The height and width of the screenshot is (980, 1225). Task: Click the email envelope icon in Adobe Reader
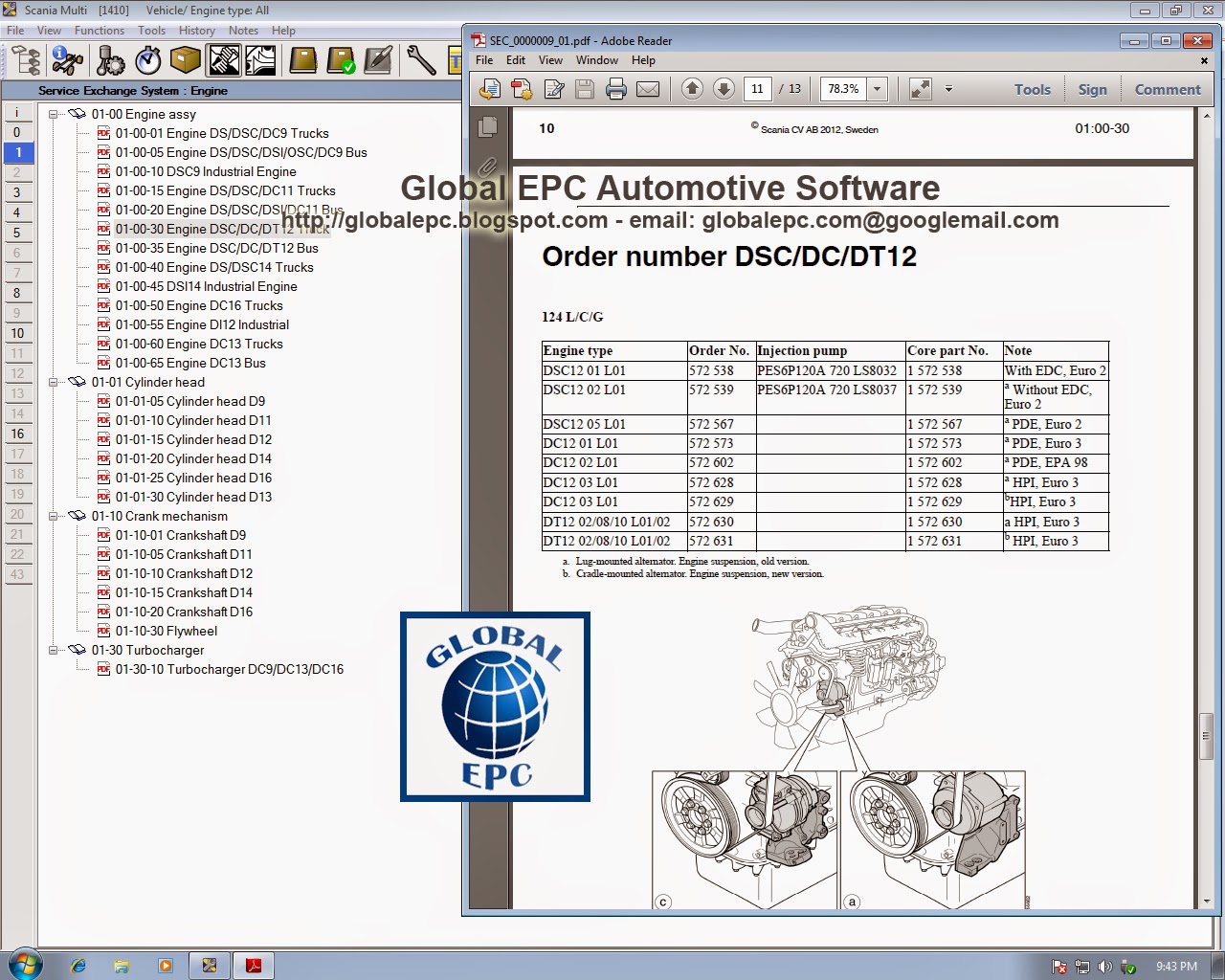pyautogui.click(x=648, y=89)
